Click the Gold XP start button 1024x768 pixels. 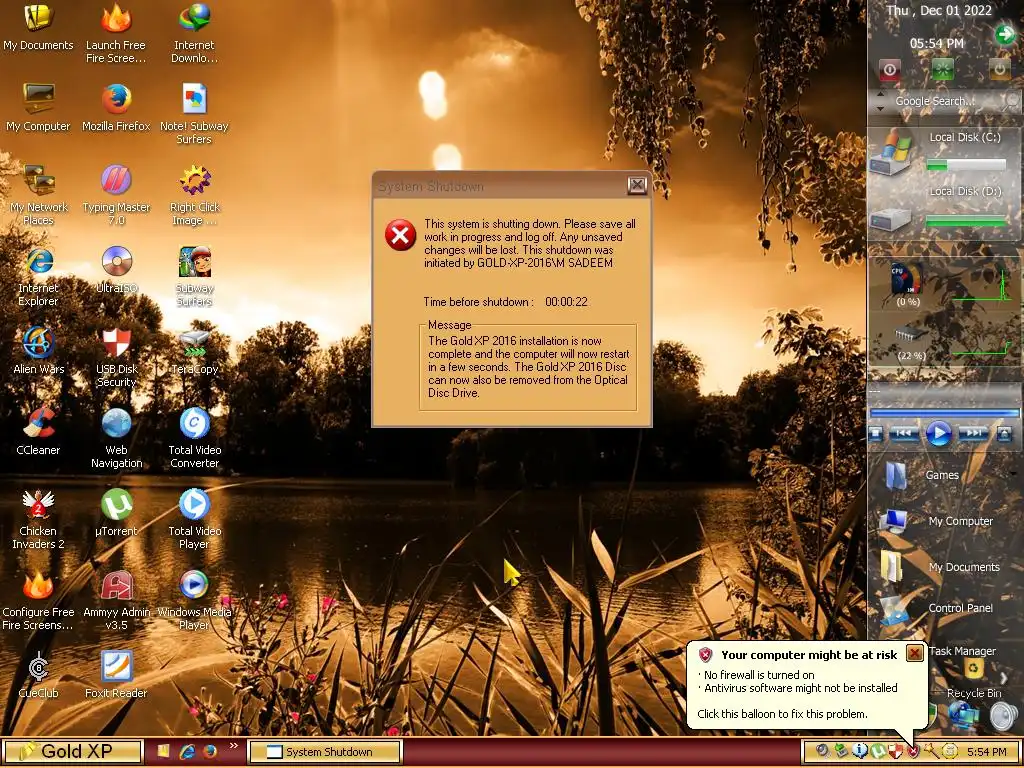coord(73,752)
